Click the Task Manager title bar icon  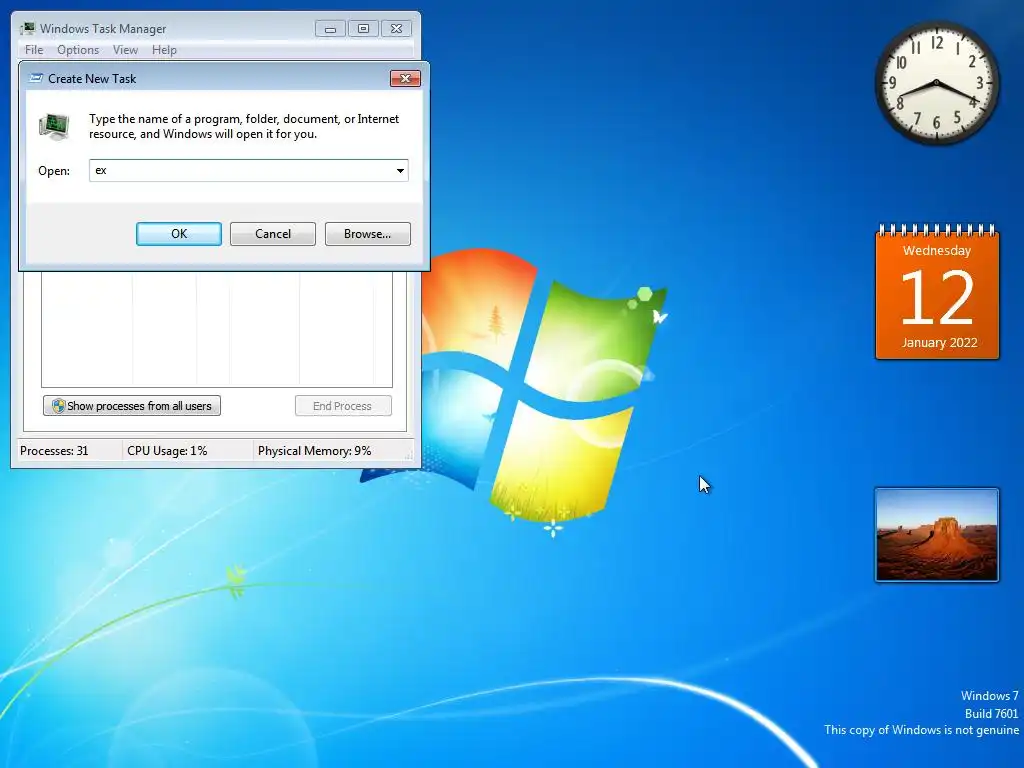pyautogui.click(x=27, y=28)
